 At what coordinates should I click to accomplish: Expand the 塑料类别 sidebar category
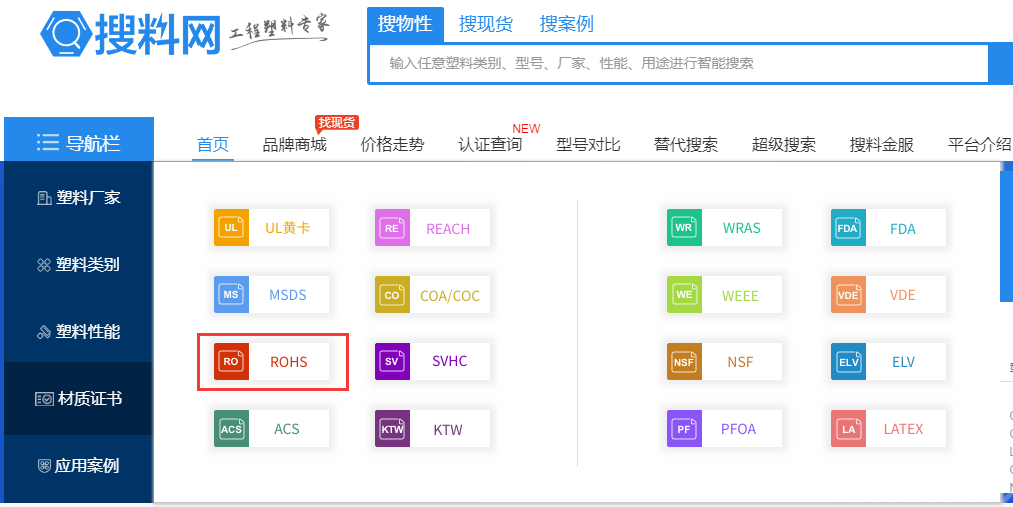pyautogui.click(x=78, y=265)
